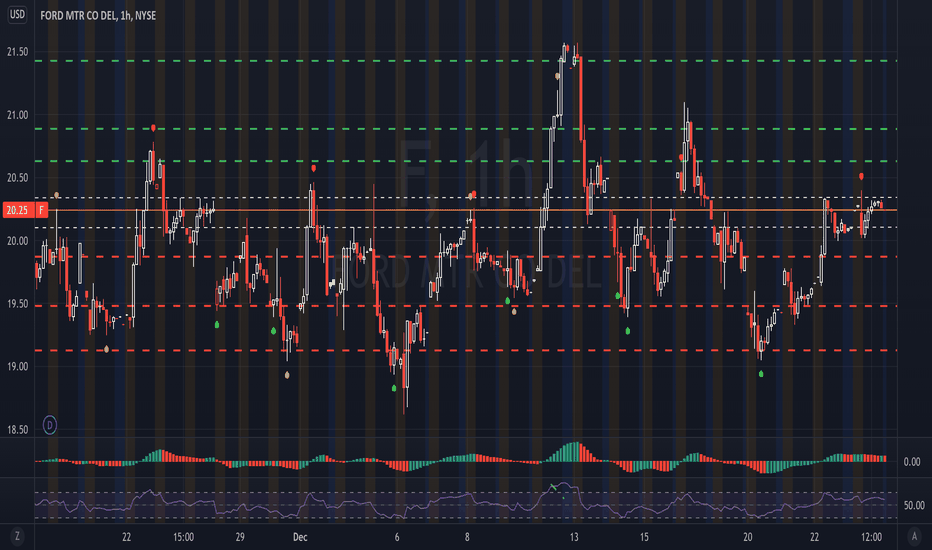The image size is (932, 550).
Task: Click the Dec label on the time axis
Action: coord(300,537)
